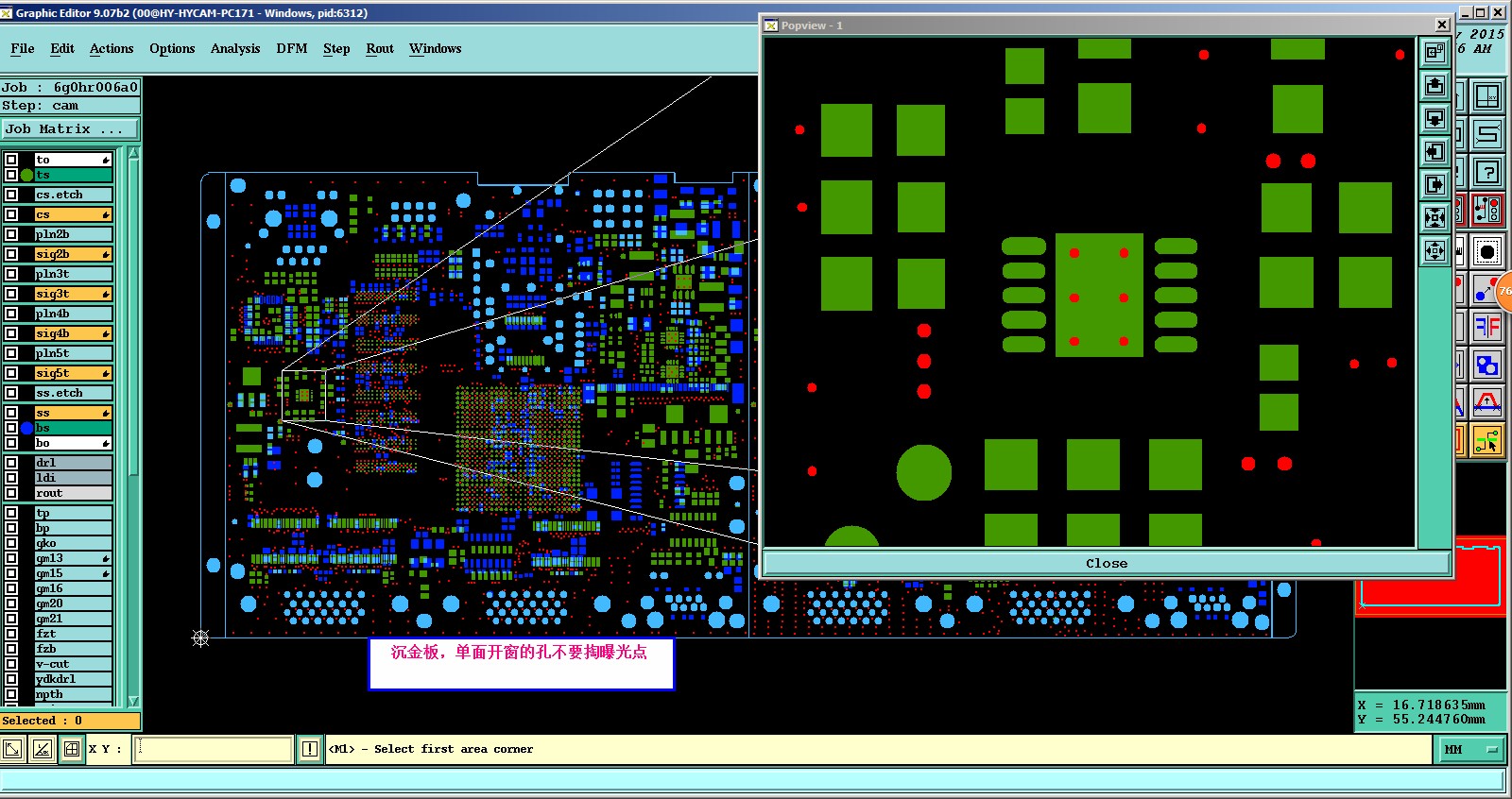Screen dimensions: 1512x799
Task: Click the mirrored F flip icon
Action: pos(1487,327)
